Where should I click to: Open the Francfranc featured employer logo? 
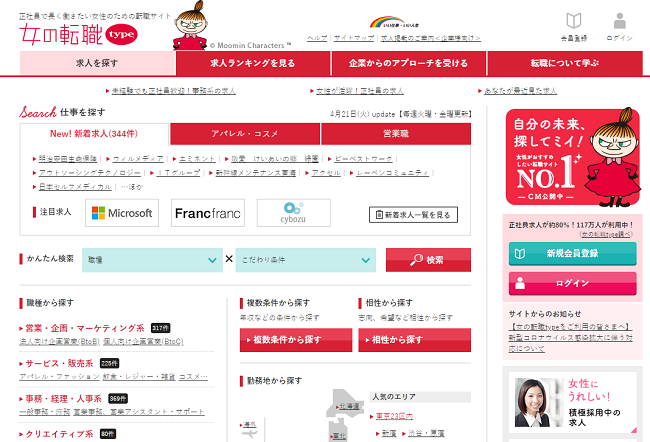pyautogui.click(x=208, y=213)
